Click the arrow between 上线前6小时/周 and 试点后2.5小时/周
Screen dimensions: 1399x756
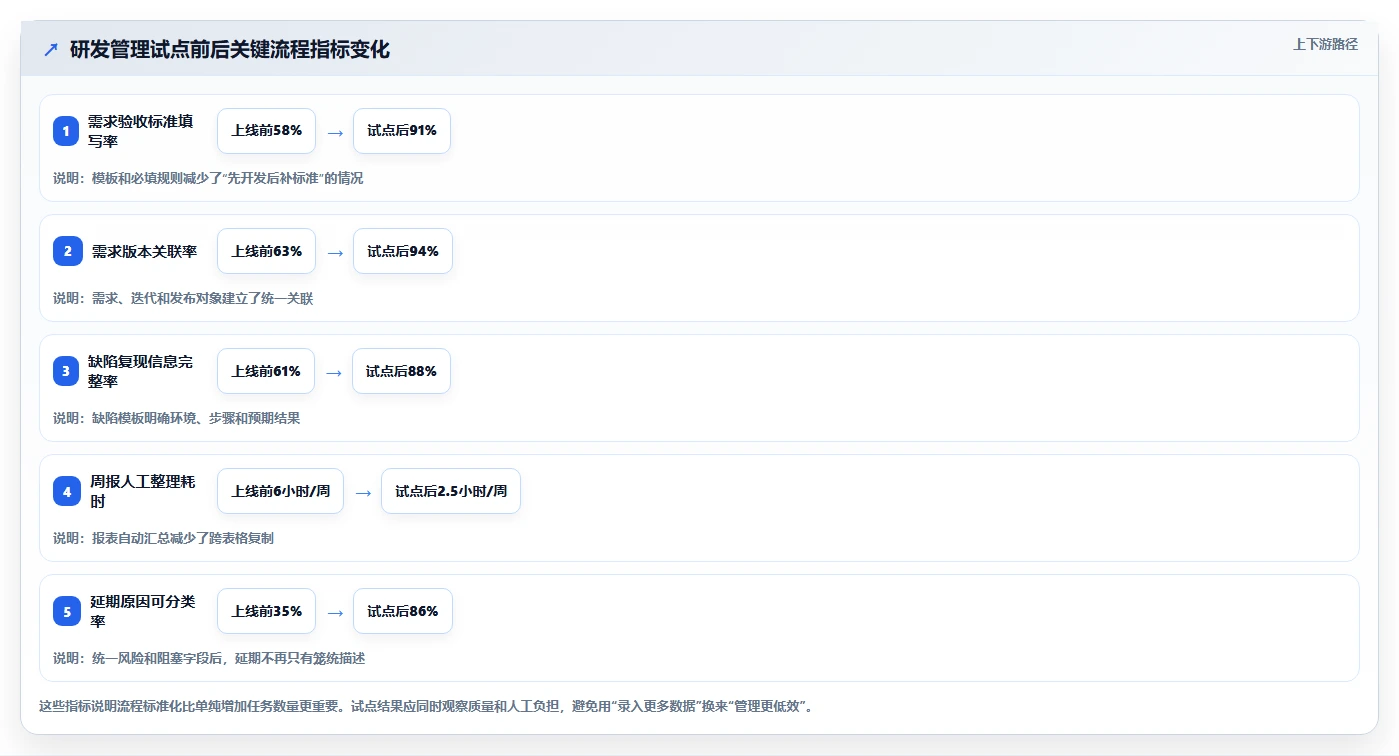(363, 492)
